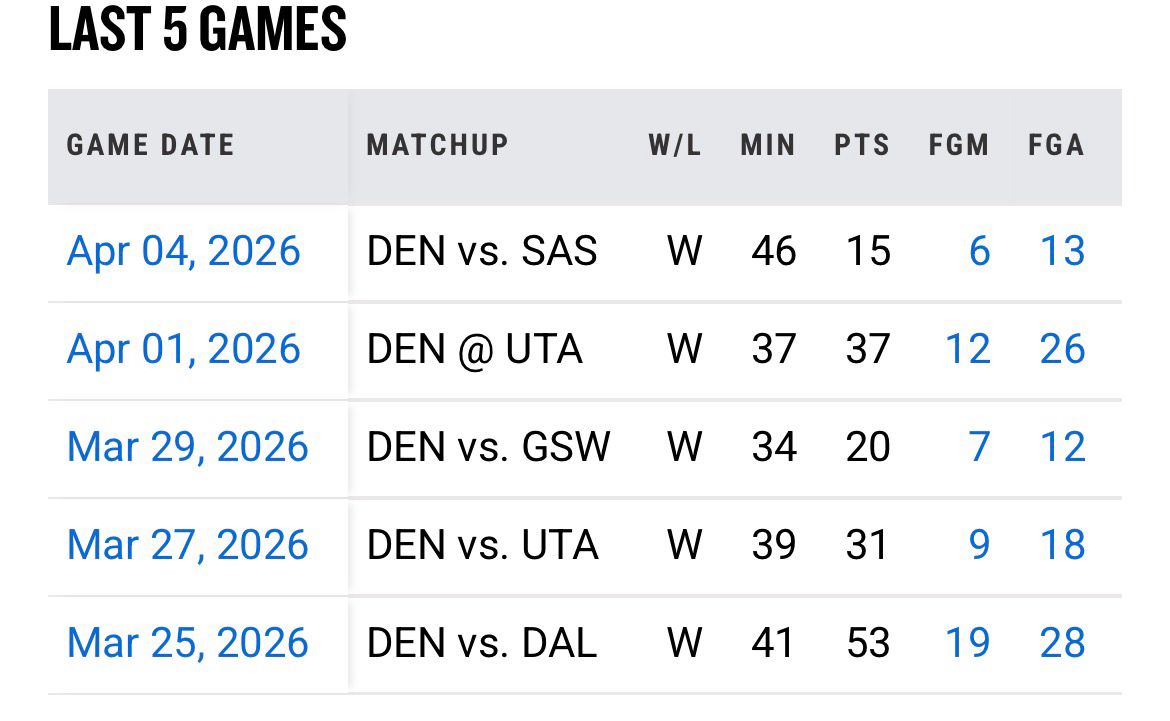This screenshot has width=1170, height=721.
Task: Sort by the GAME DATE column header
Action: pyautogui.click(x=150, y=145)
